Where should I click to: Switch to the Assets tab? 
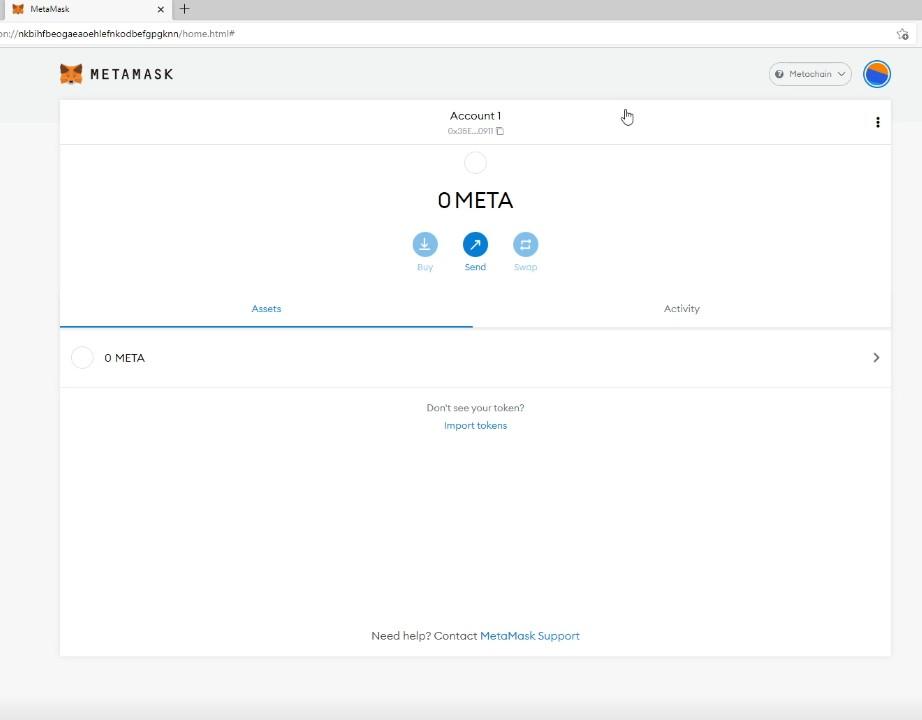[266, 309]
